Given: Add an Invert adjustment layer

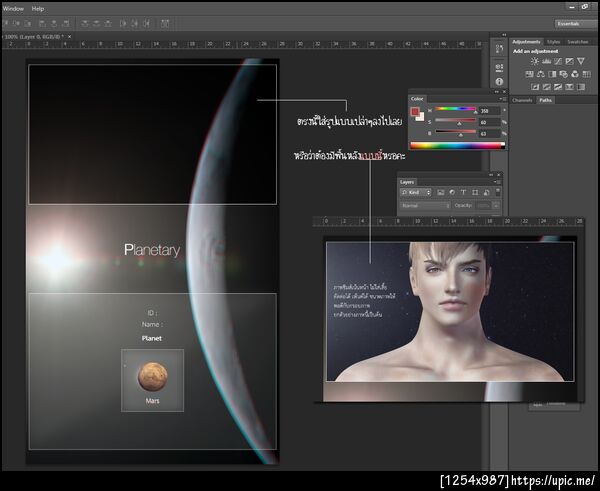Looking at the screenshot, I should pos(535,87).
